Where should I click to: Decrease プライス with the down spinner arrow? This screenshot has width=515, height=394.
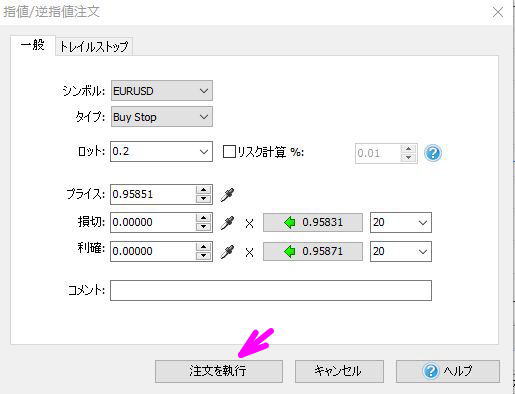tap(203, 199)
